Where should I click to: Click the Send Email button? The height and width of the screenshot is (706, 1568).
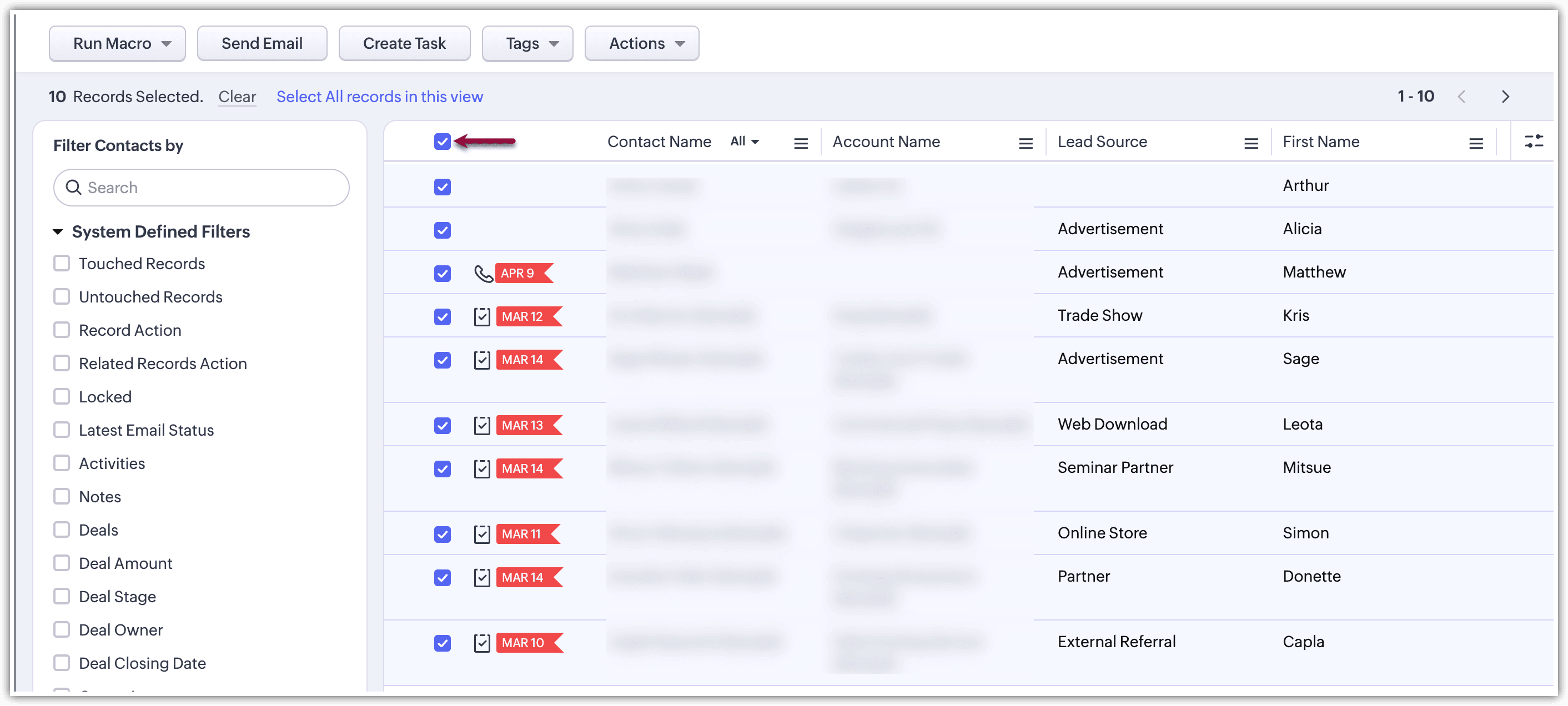click(x=262, y=44)
